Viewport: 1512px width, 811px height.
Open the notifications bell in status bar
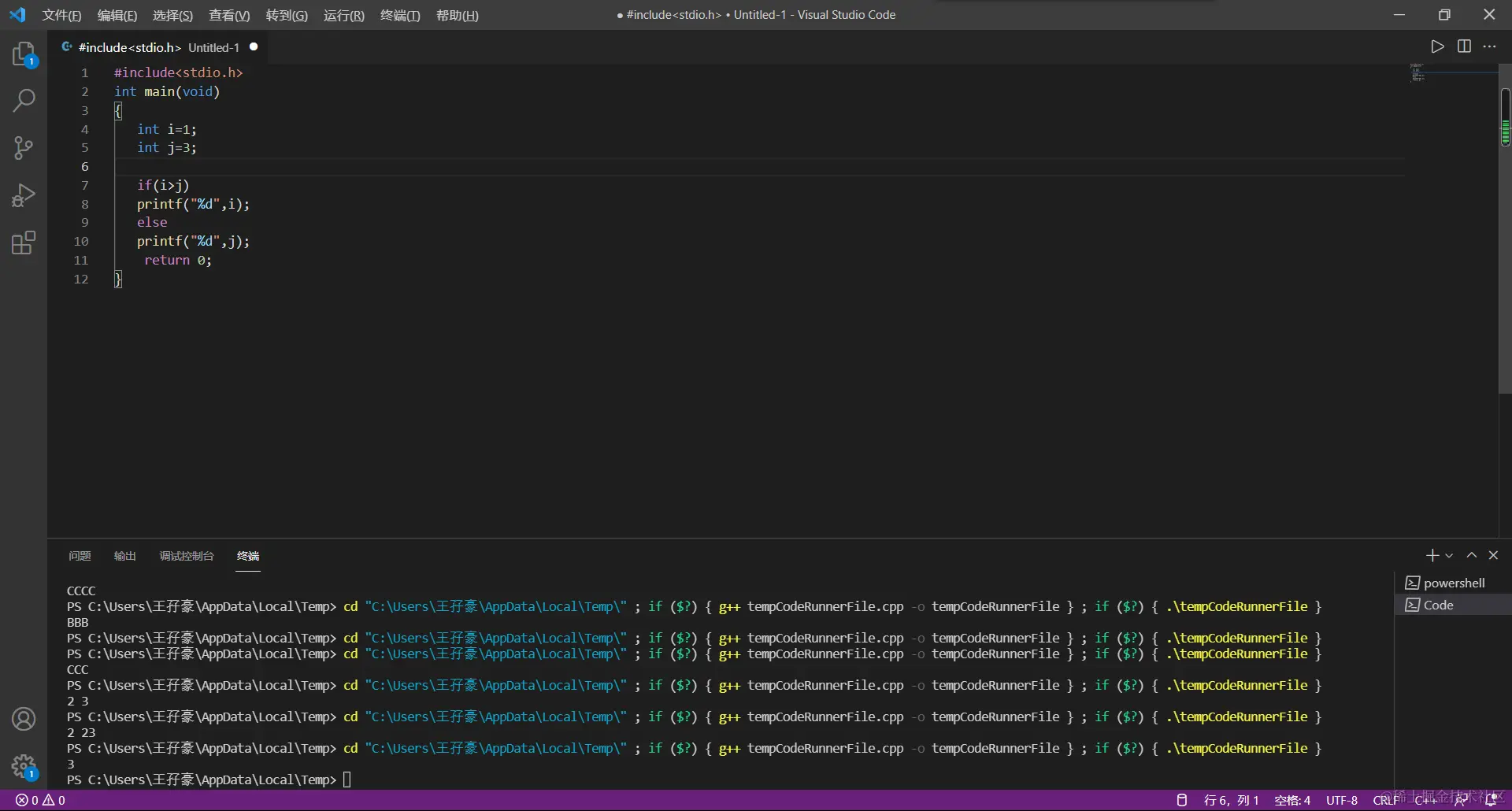click(x=1491, y=800)
